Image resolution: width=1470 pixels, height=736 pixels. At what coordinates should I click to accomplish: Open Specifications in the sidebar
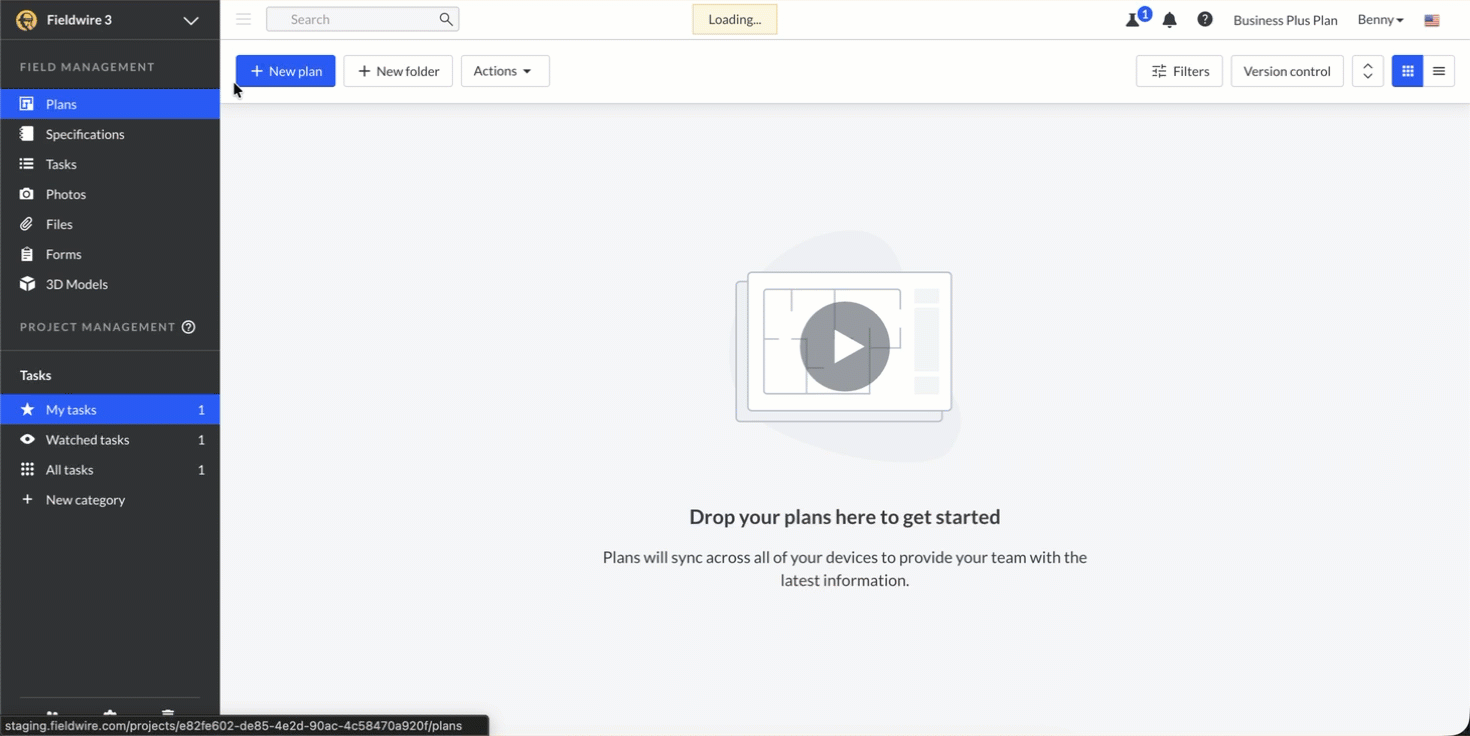coord(85,134)
